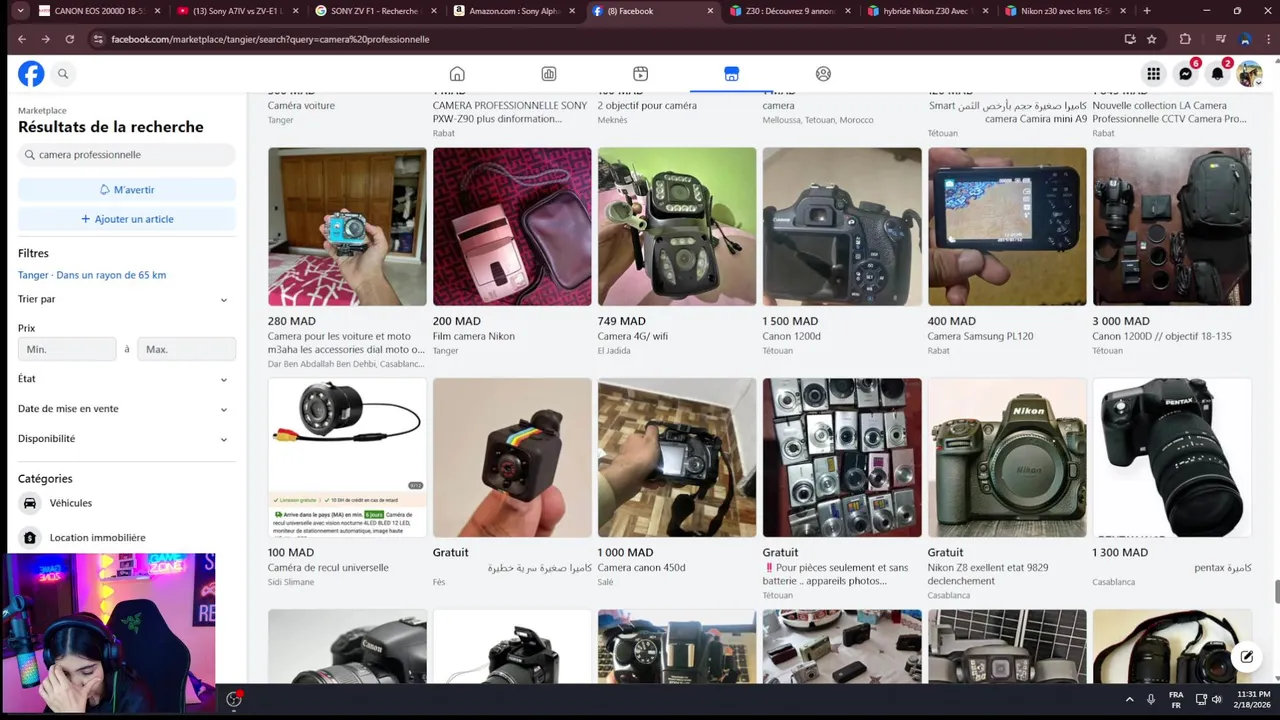The width and height of the screenshot is (1280, 720).
Task: Click the FRA language indicator in taskbar
Action: [1176, 699]
